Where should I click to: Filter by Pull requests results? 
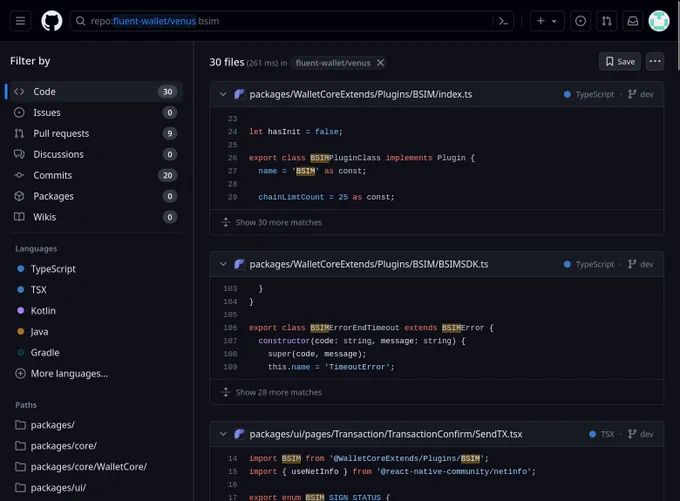tap(96, 133)
